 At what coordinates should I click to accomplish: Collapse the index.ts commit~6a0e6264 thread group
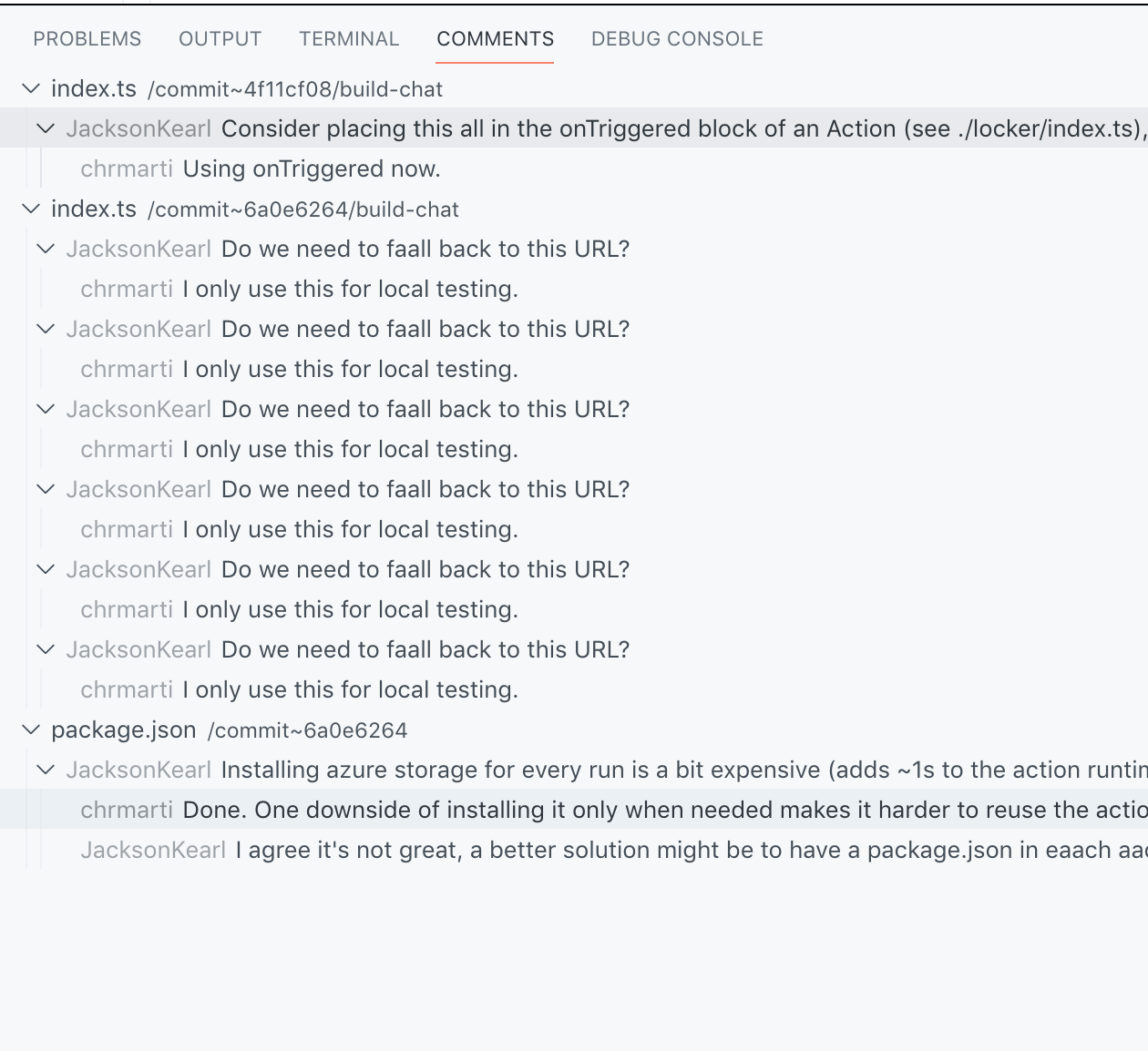click(x=30, y=209)
